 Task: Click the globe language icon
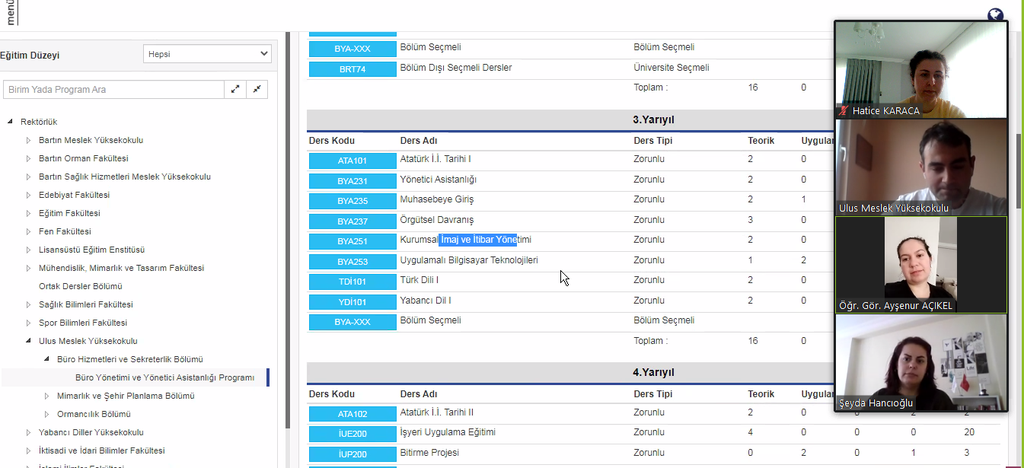(x=995, y=15)
